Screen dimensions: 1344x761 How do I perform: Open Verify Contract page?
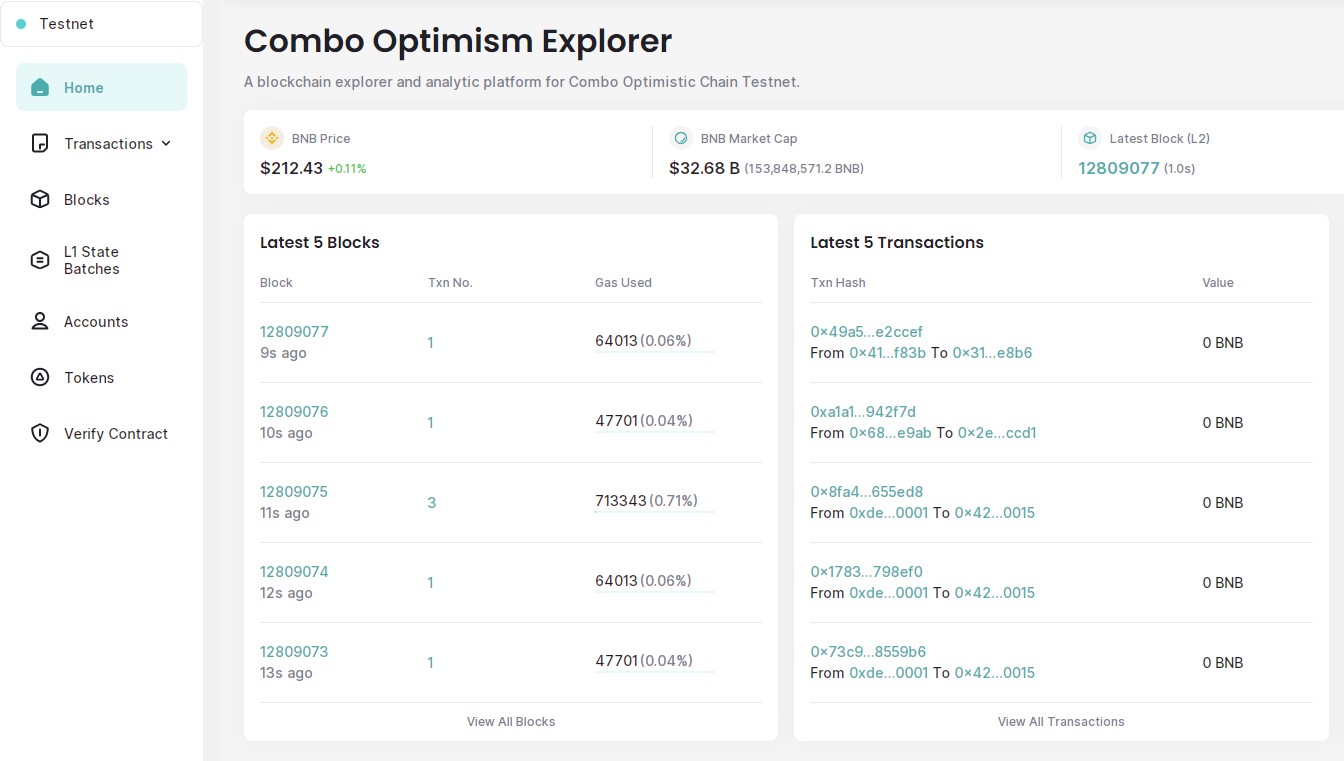click(x=116, y=434)
